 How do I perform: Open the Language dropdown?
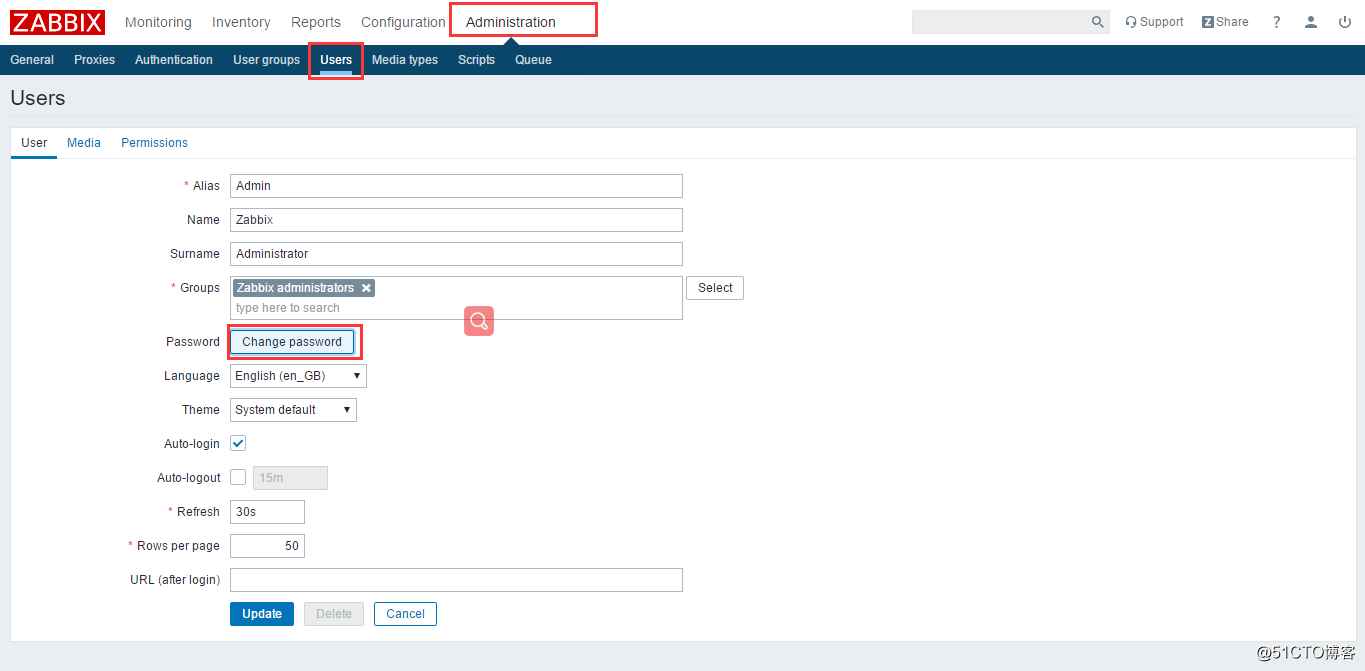click(x=297, y=375)
